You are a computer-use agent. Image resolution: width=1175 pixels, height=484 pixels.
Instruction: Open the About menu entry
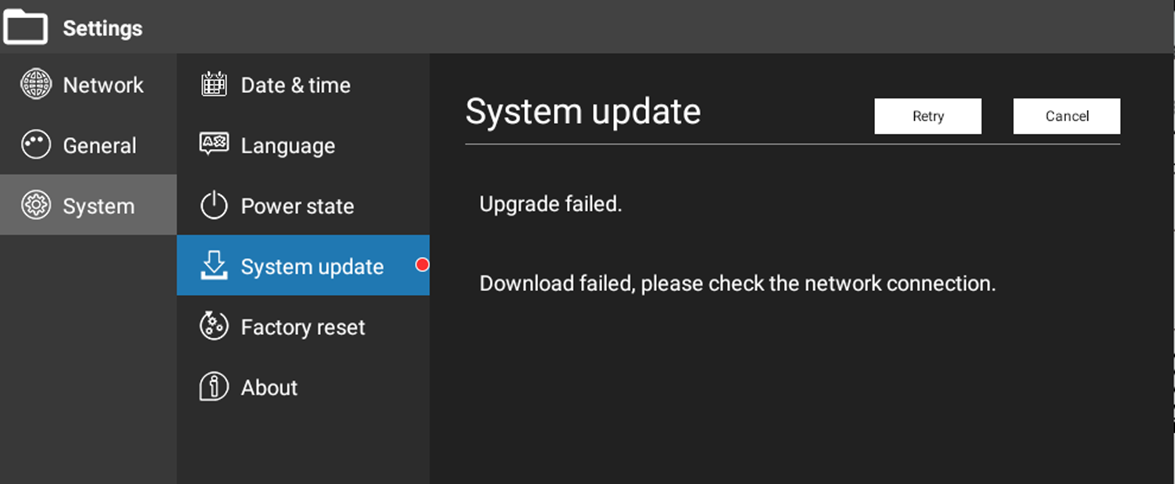(x=269, y=388)
